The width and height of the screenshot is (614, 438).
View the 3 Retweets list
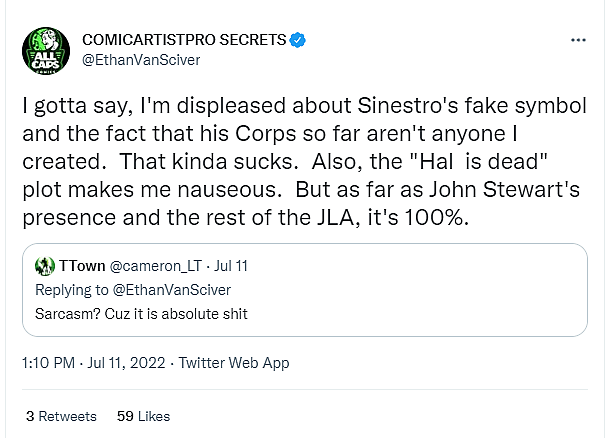tap(61, 415)
